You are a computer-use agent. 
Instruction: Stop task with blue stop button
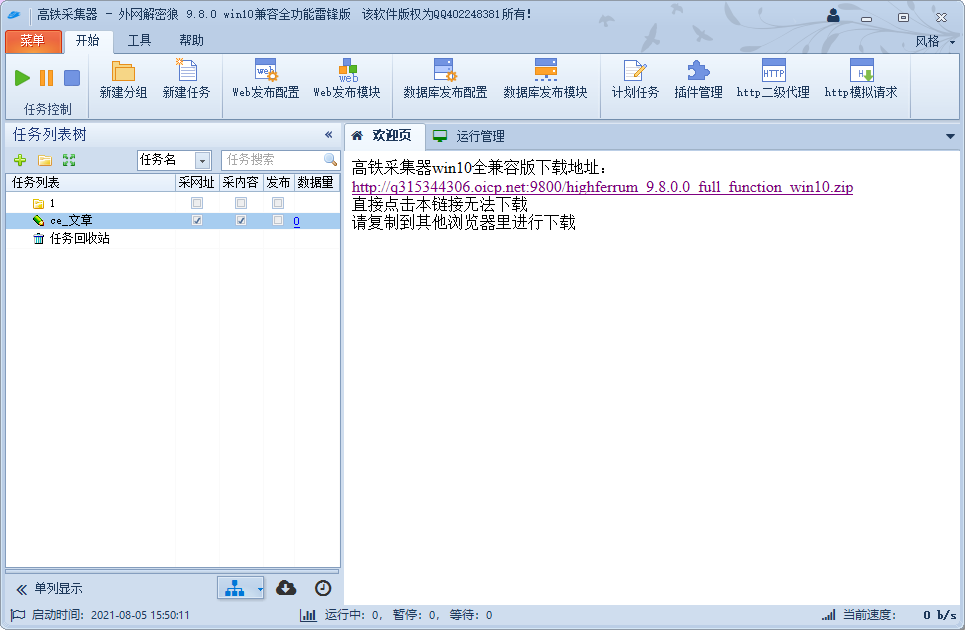(72, 78)
